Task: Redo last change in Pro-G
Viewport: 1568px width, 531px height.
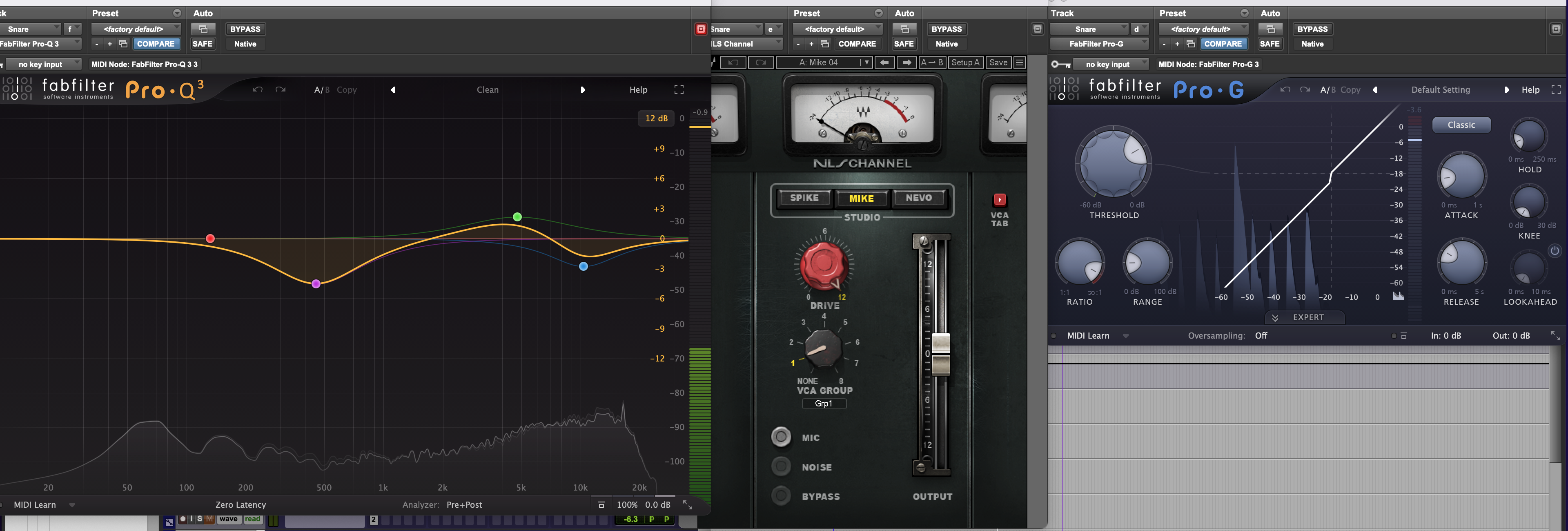Action: [x=1305, y=89]
